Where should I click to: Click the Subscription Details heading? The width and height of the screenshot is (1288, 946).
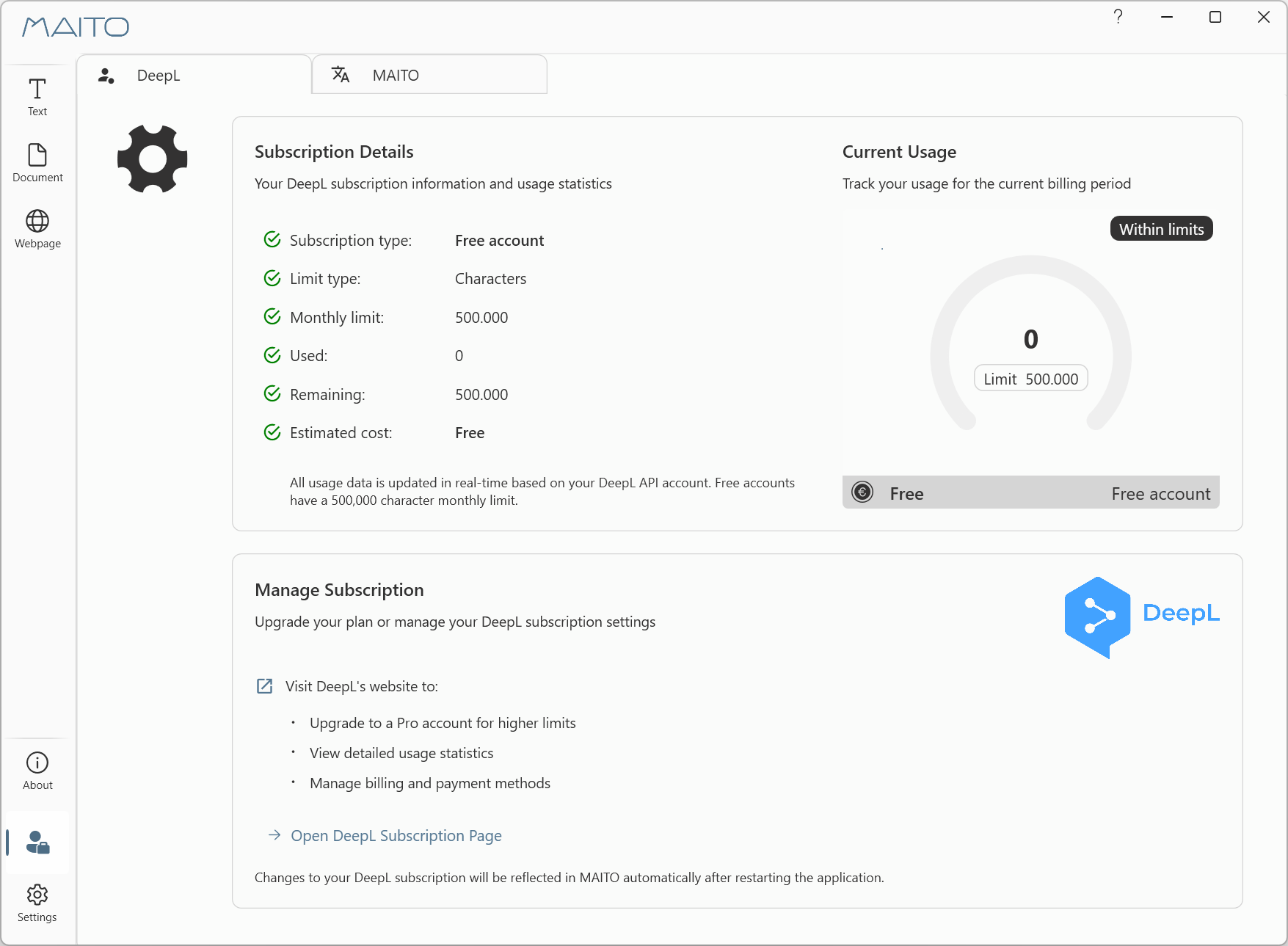(334, 152)
